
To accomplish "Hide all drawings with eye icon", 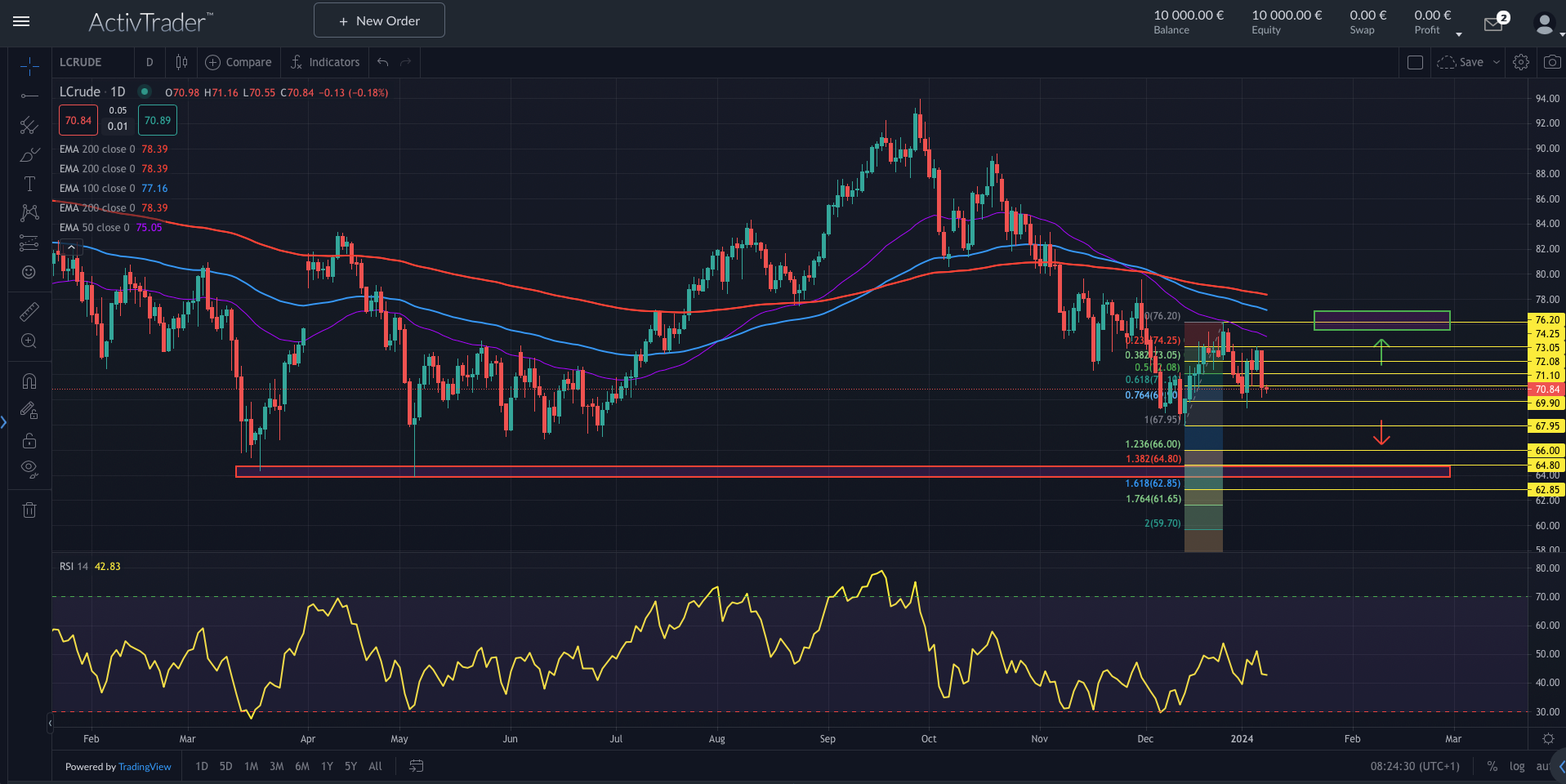I will [29, 469].
